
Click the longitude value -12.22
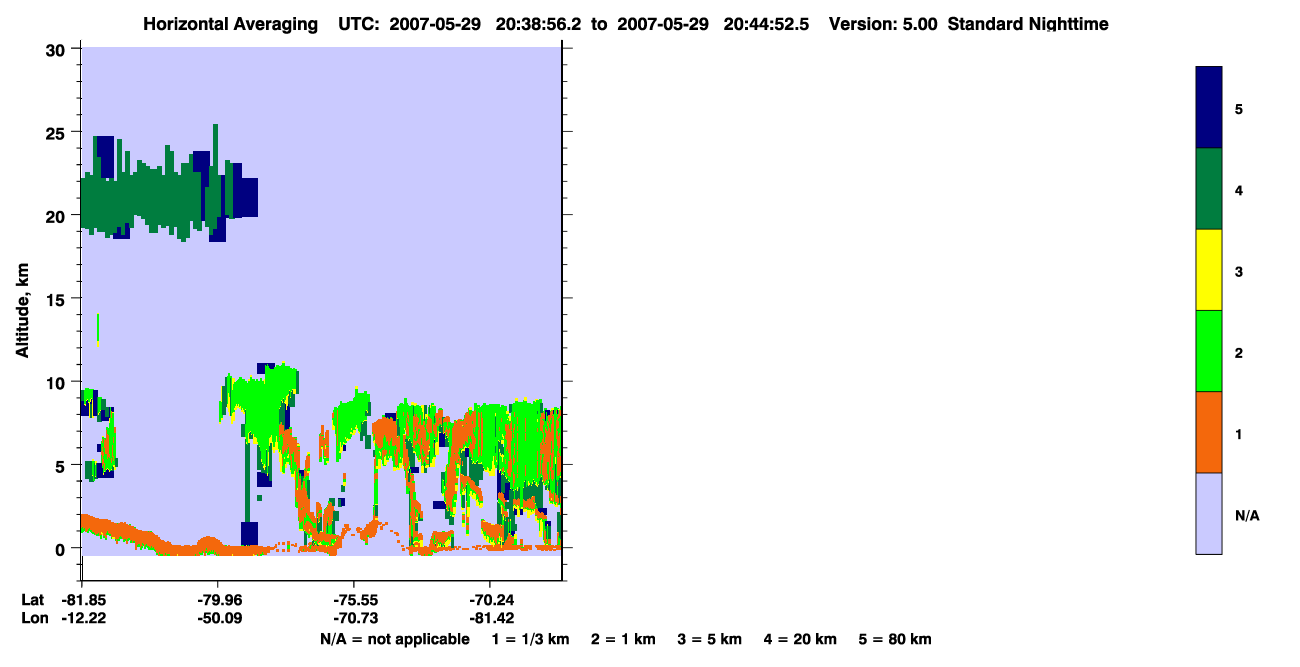pyautogui.click(x=82, y=618)
